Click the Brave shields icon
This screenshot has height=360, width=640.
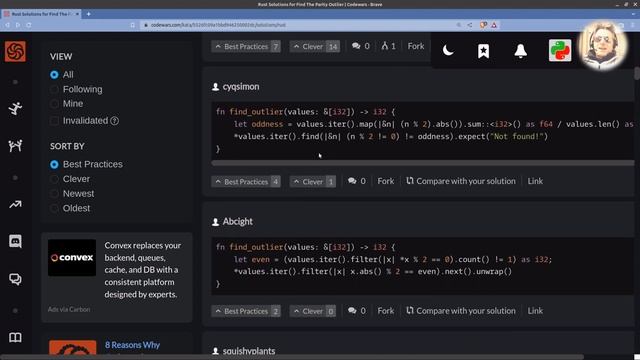pos(483,25)
